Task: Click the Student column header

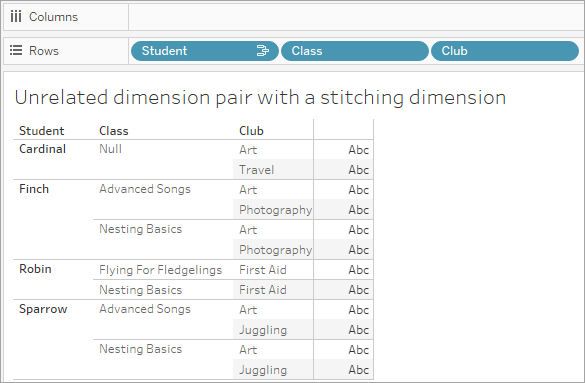Action: point(41,131)
